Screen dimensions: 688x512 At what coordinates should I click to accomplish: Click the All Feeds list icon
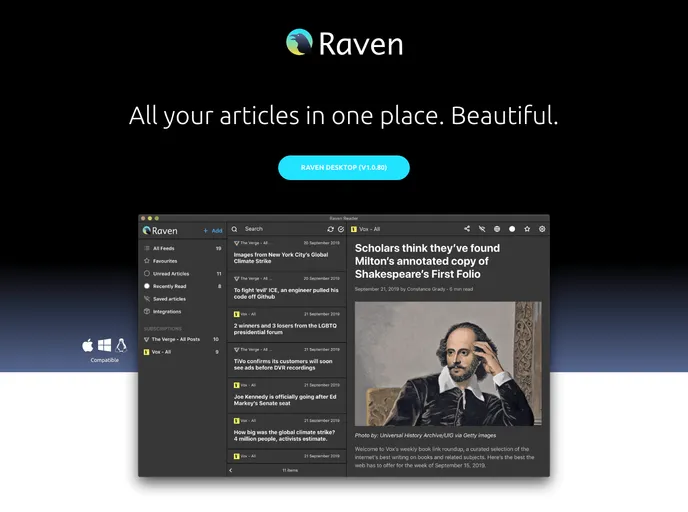coord(147,248)
